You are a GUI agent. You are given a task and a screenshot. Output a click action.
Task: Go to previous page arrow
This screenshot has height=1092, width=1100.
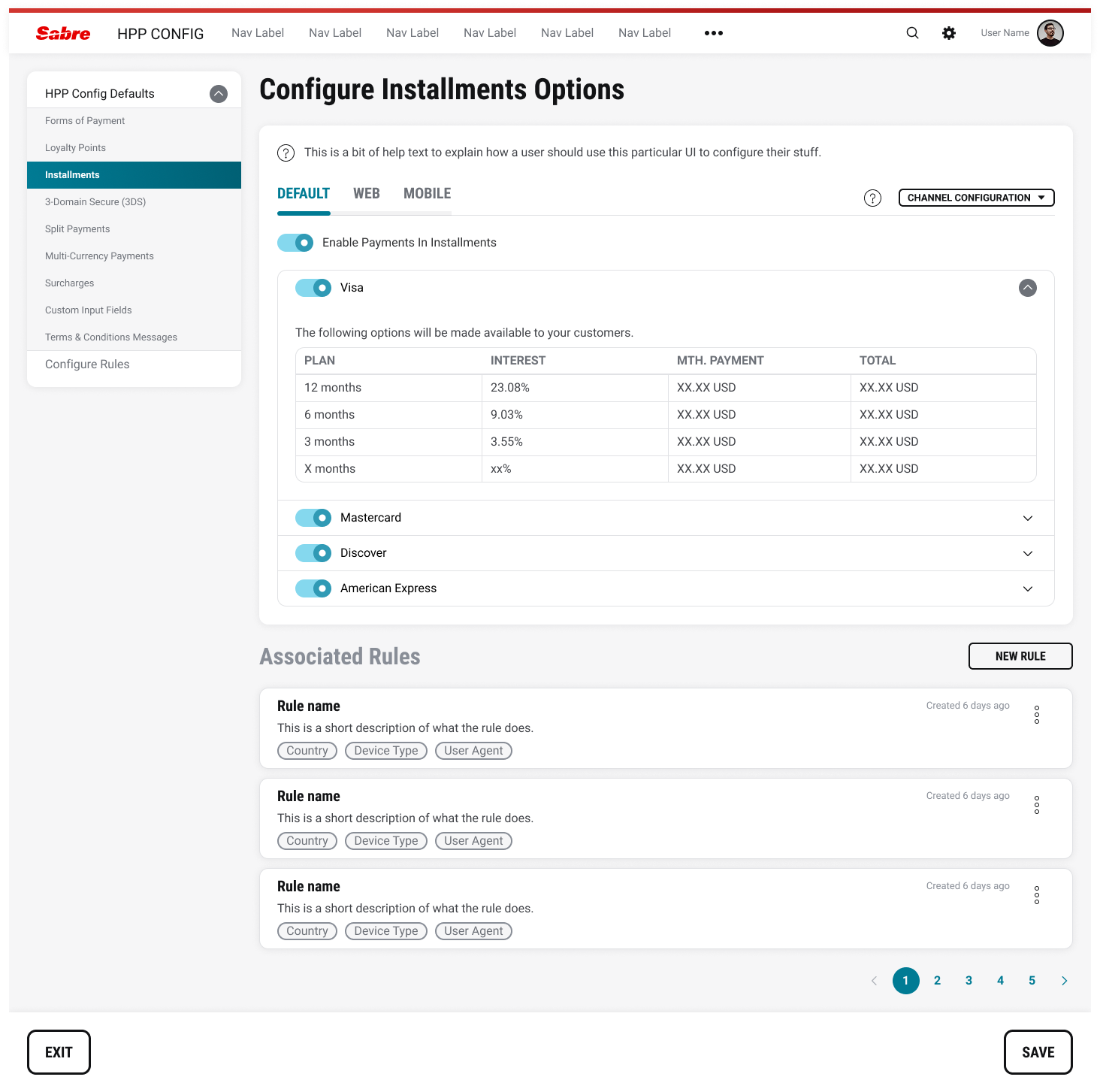pyautogui.click(x=874, y=981)
